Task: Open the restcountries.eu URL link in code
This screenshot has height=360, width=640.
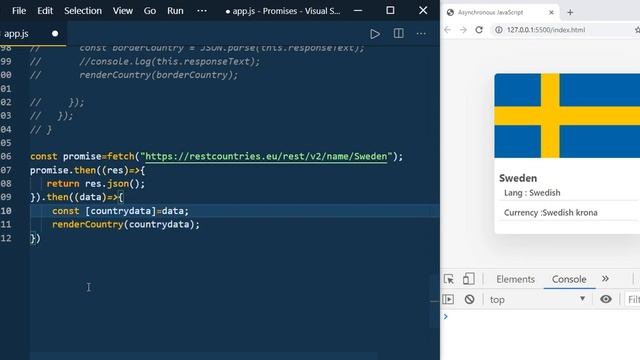Action: tap(266, 156)
